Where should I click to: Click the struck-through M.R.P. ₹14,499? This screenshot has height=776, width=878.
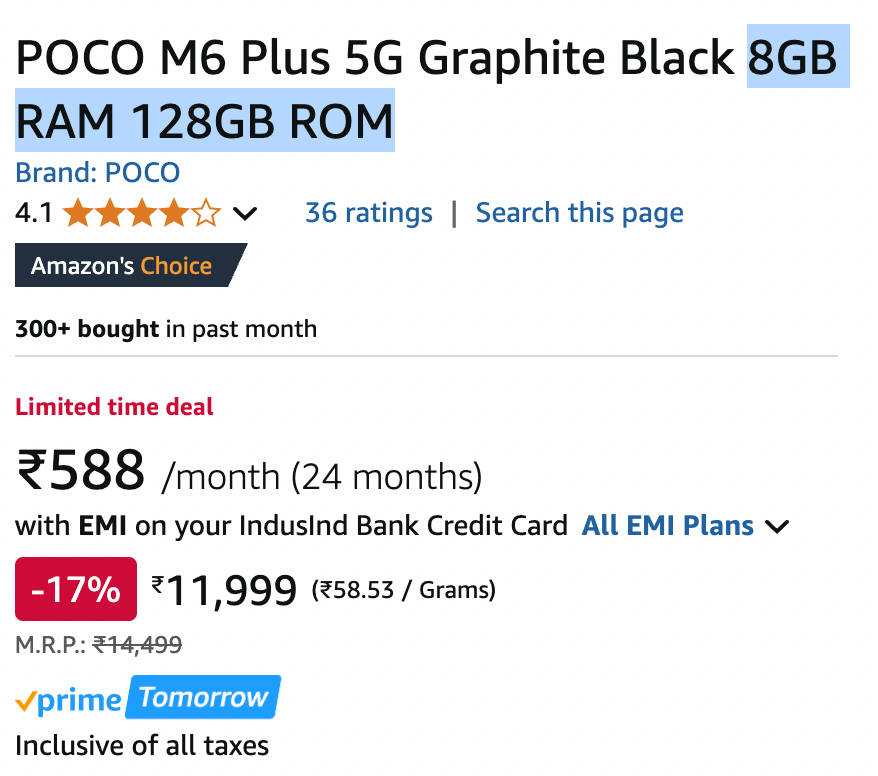pos(137,645)
